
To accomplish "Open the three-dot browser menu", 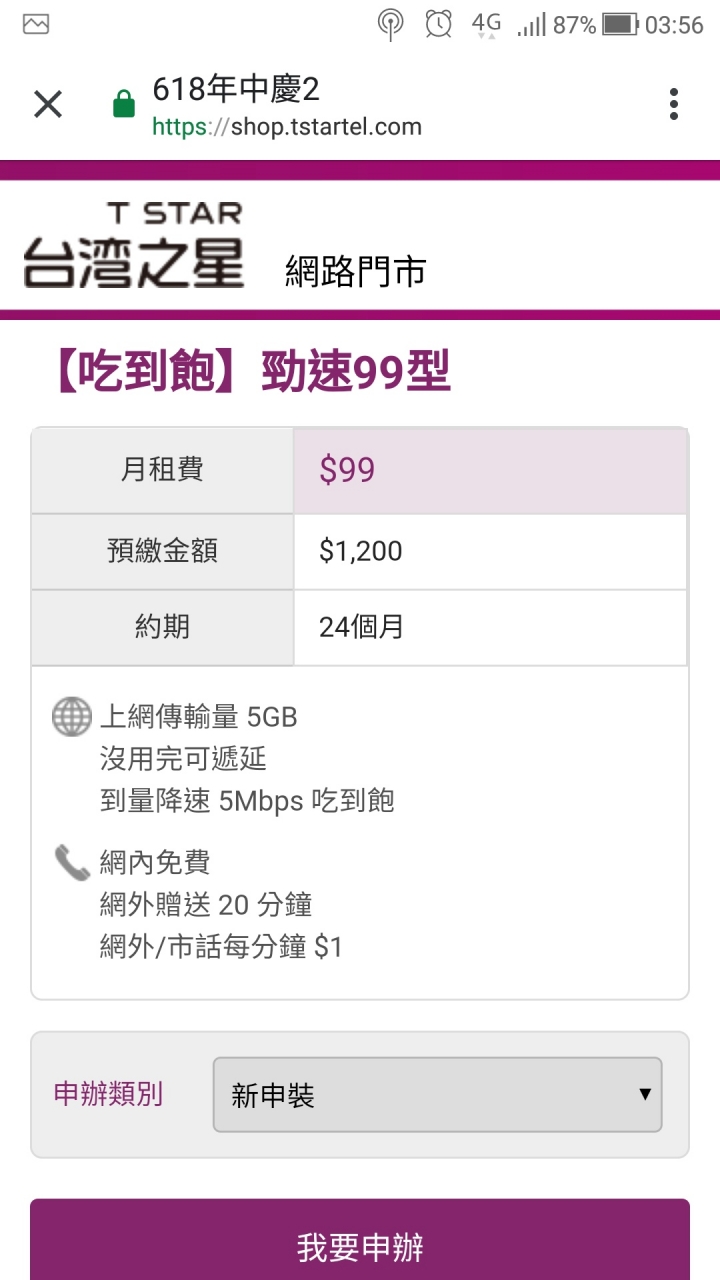I will (x=674, y=104).
